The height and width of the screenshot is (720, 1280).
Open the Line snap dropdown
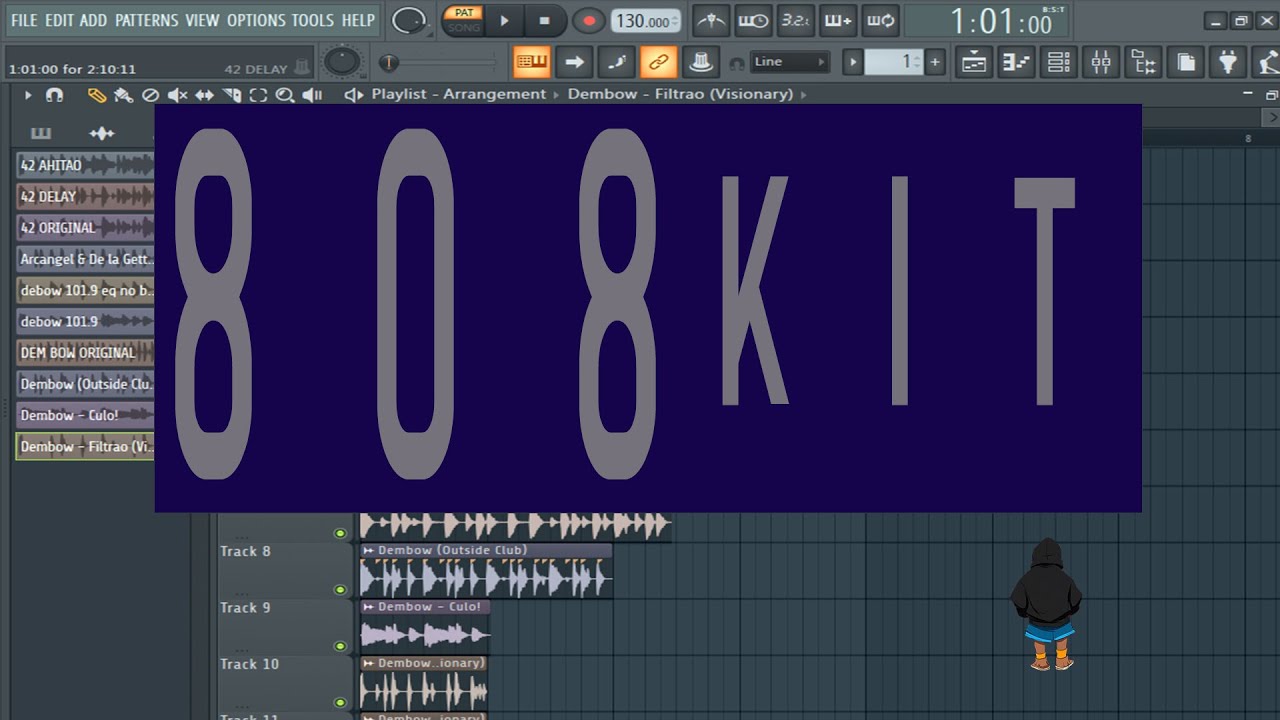(790, 62)
